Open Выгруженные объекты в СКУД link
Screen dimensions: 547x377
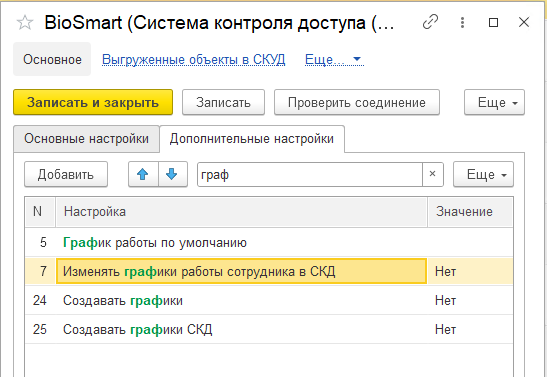(194, 60)
